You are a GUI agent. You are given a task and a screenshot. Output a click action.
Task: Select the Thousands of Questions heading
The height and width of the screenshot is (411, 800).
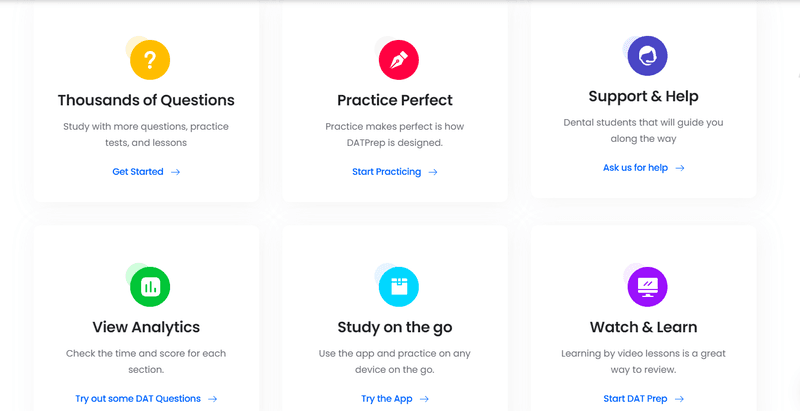(x=146, y=100)
